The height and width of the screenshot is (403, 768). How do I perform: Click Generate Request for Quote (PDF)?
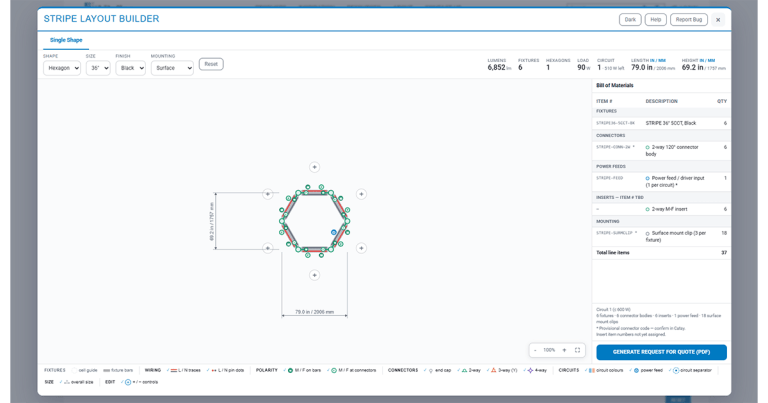coord(661,352)
